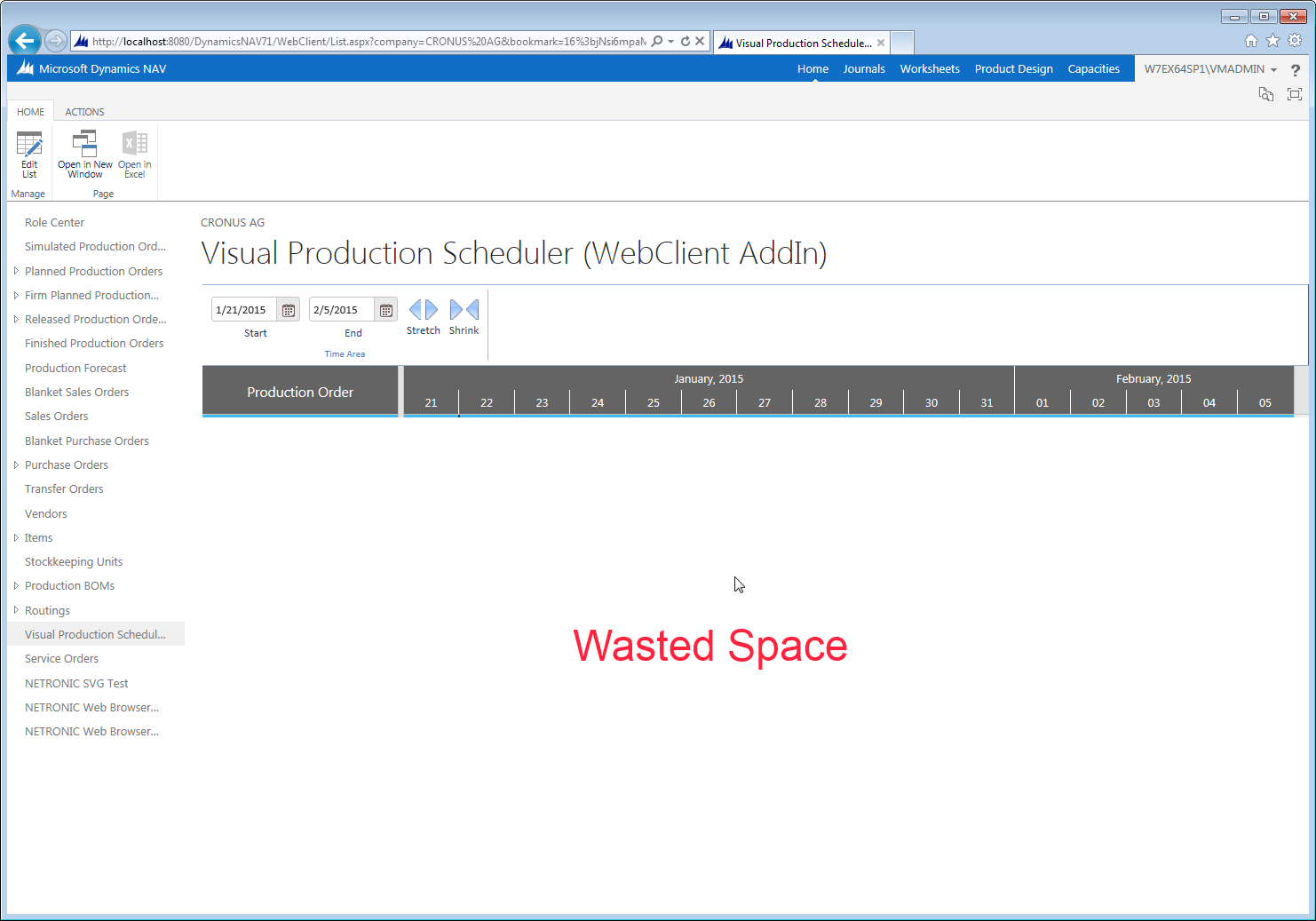Open the Worksheets menu
This screenshot has height=921, width=1316.
930,68
